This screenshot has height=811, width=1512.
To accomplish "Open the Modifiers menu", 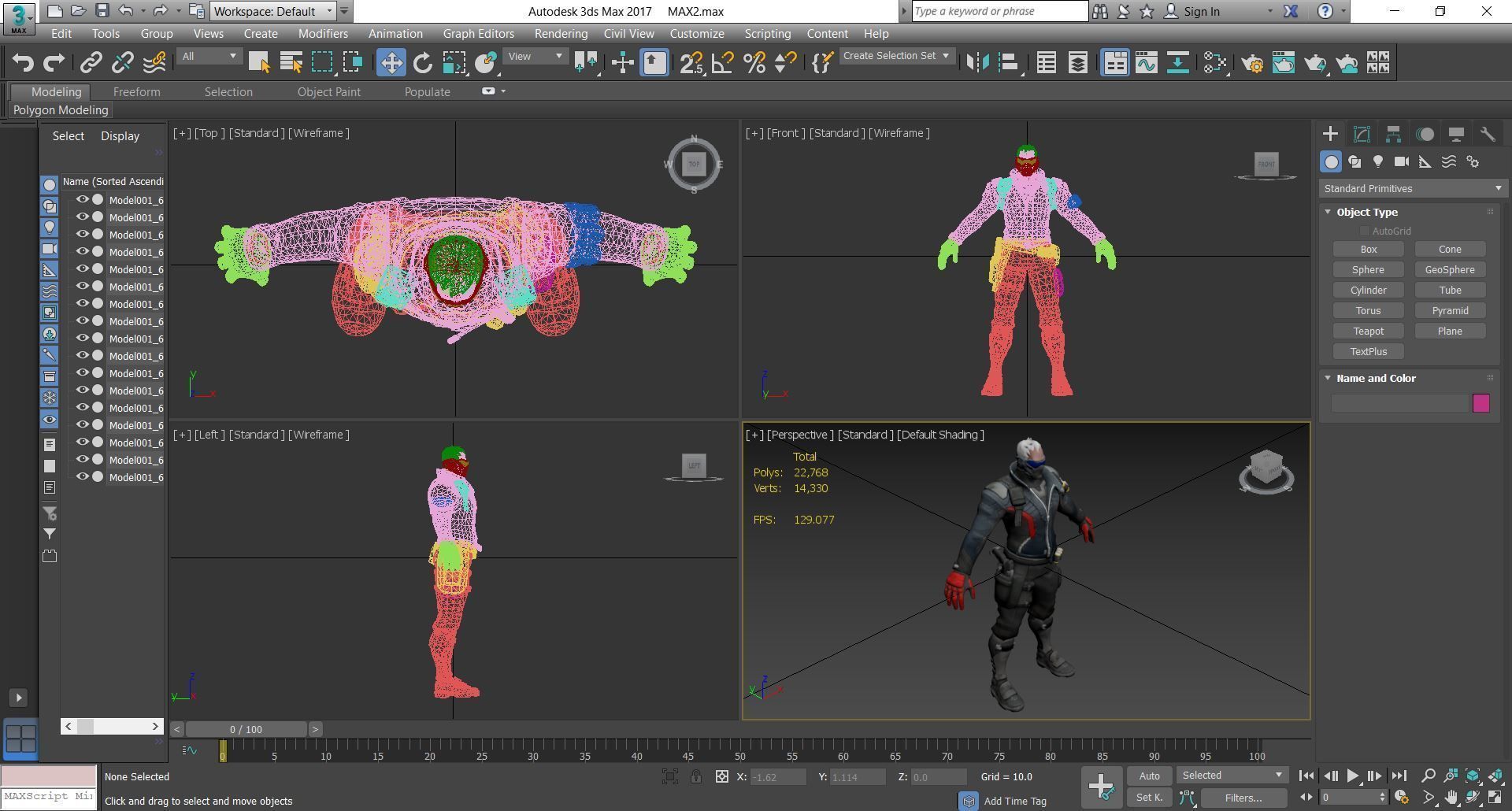I will click(x=323, y=34).
